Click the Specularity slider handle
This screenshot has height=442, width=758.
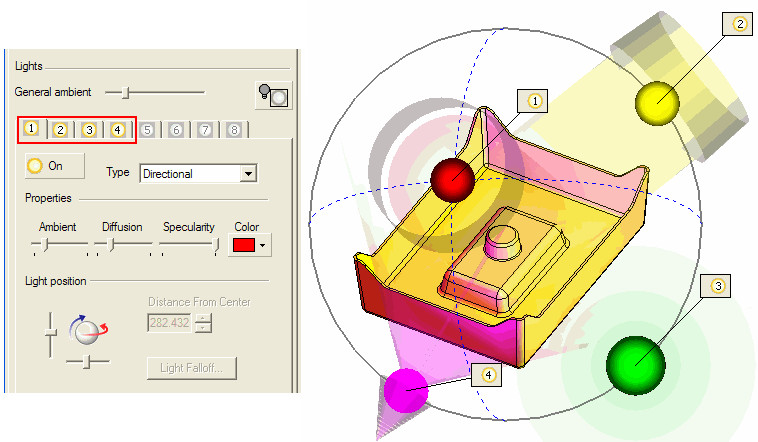(x=216, y=246)
